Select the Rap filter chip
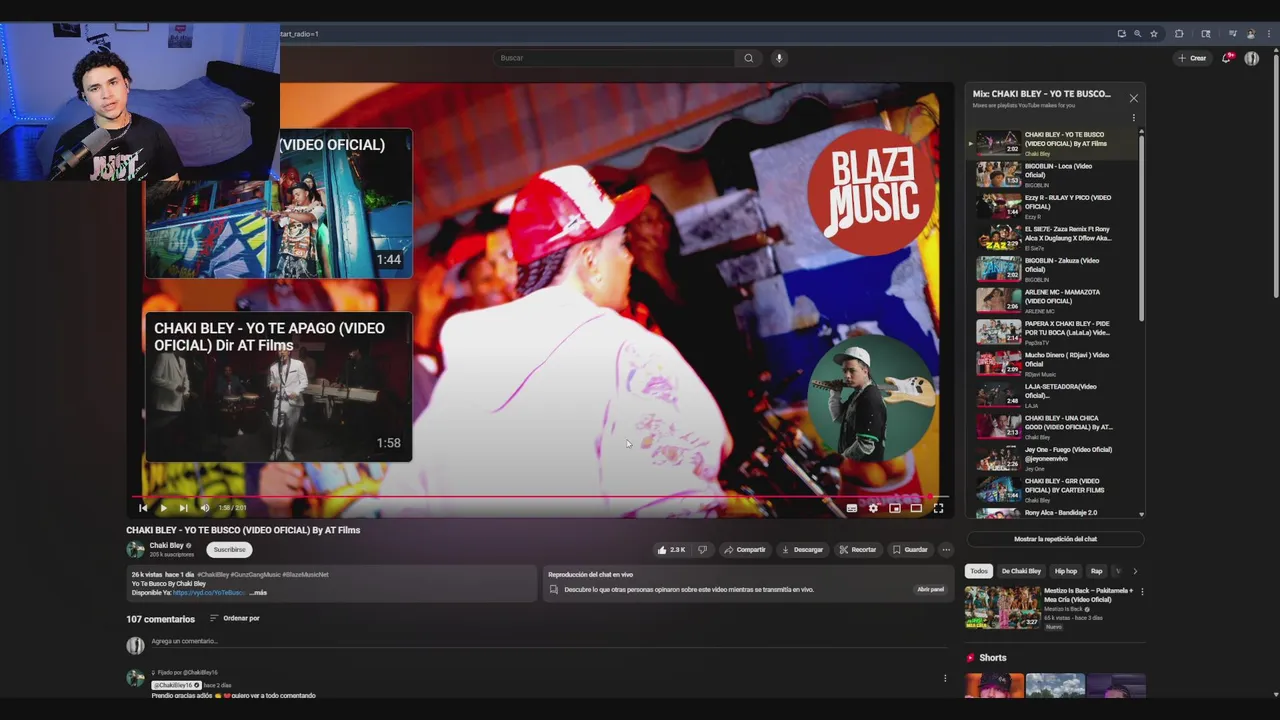 (1097, 571)
